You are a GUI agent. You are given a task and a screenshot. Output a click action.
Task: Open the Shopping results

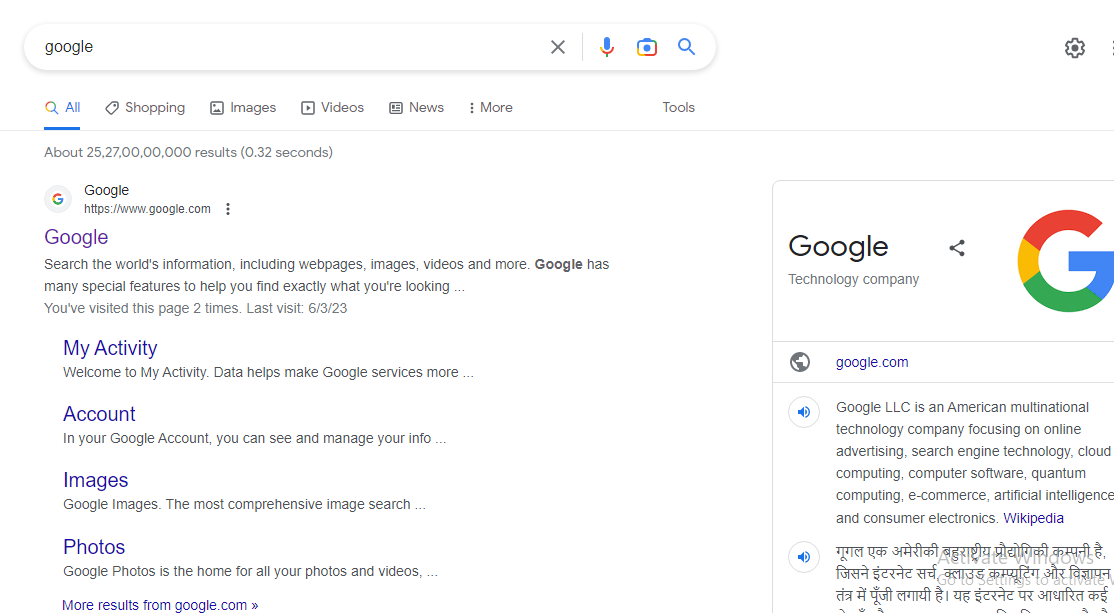(144, 107)
